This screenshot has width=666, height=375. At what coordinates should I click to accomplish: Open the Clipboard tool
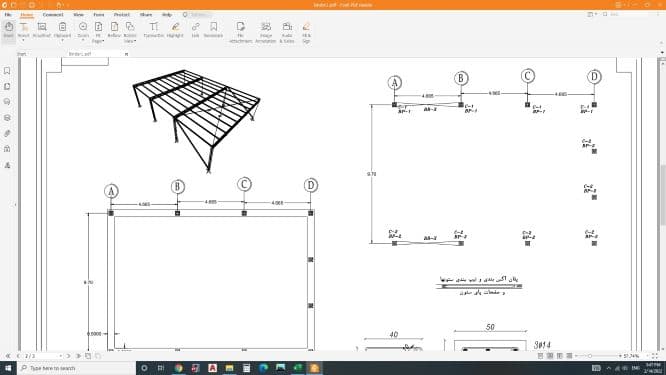[x=62, y=30]
